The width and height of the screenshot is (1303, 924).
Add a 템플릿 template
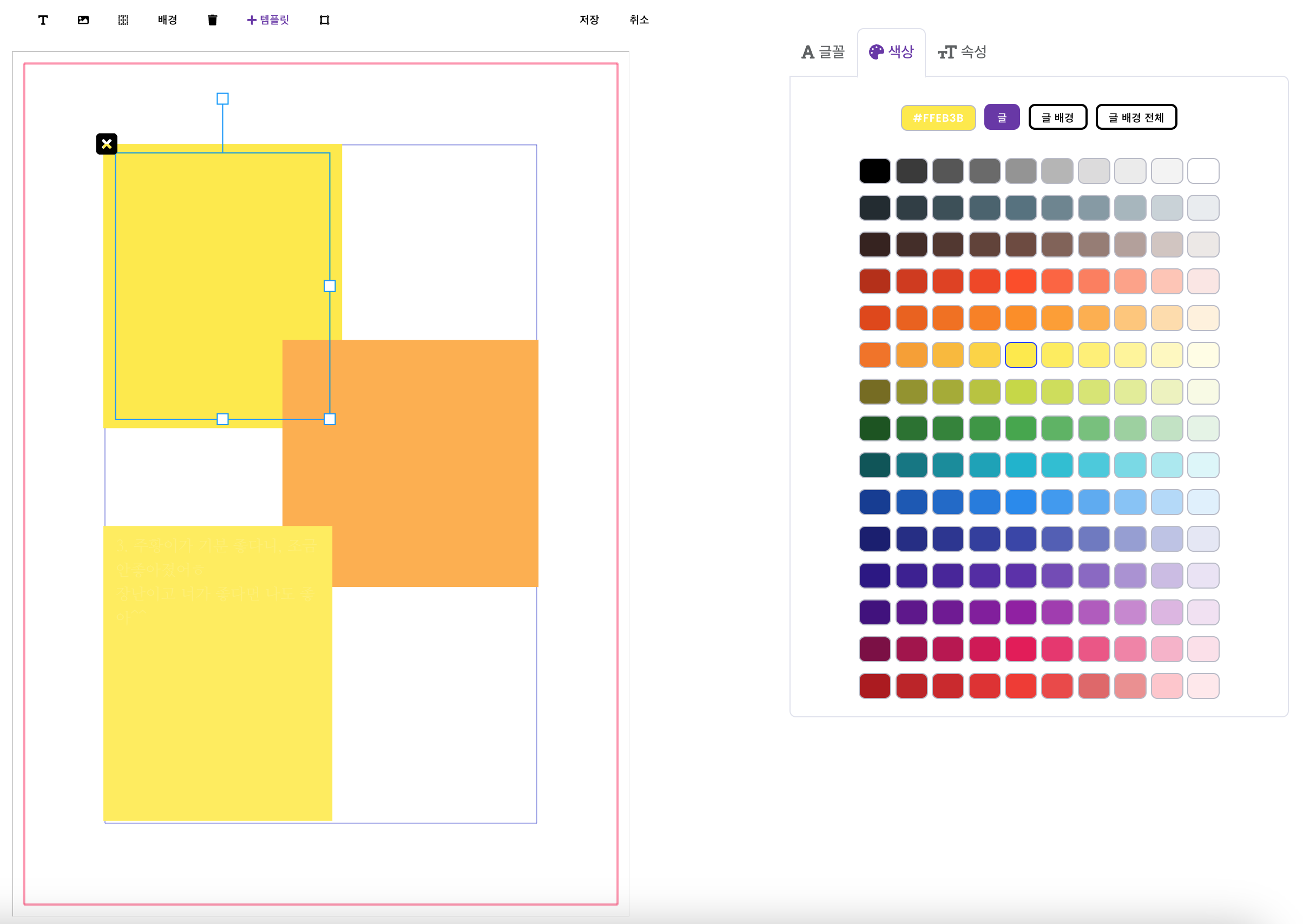[267, 20]
